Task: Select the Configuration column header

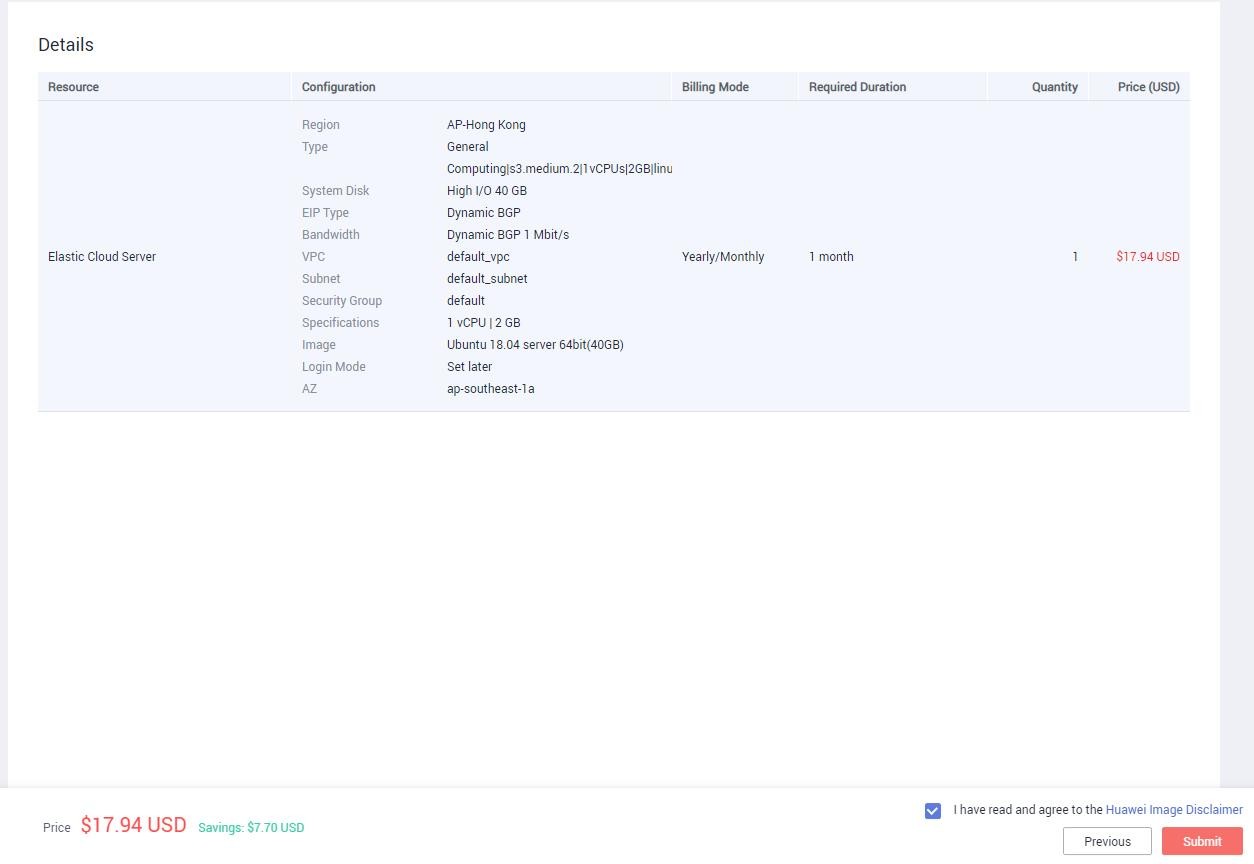Action: click(x=338, y=87)
